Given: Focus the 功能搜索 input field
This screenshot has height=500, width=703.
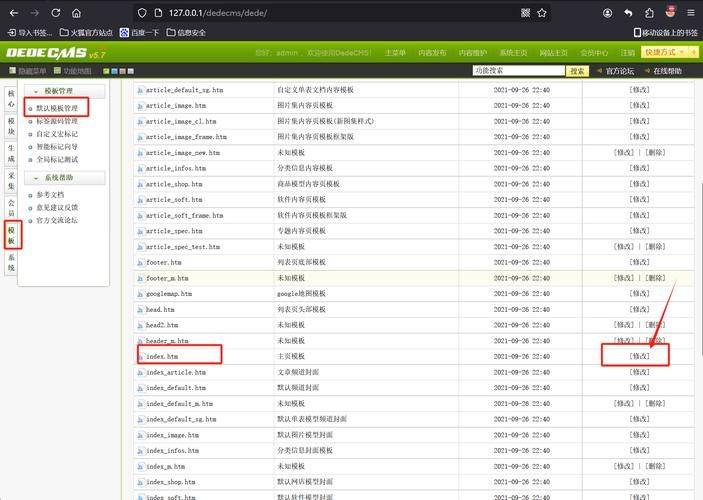Looking at the screenshot, I should (517, 71).
